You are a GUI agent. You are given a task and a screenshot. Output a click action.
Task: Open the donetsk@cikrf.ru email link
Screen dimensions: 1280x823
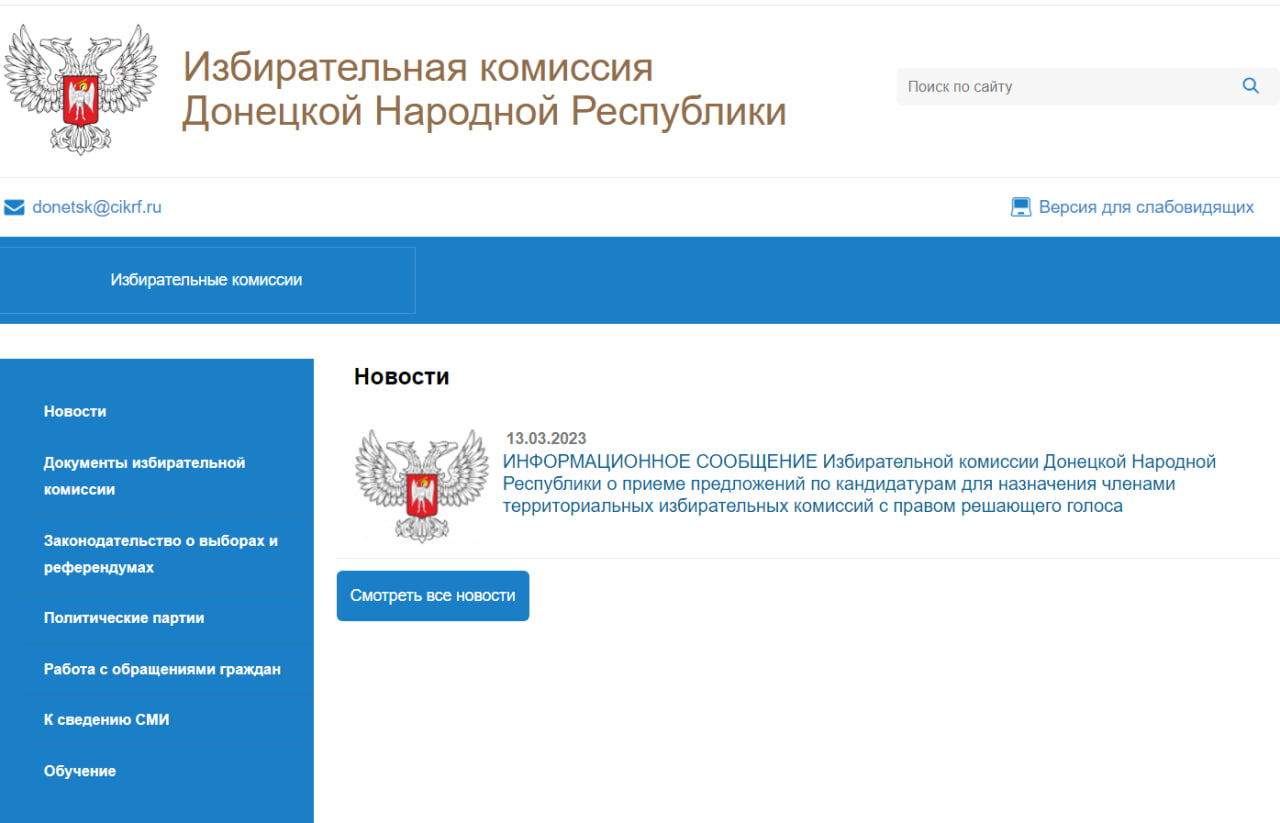(97, 207)
